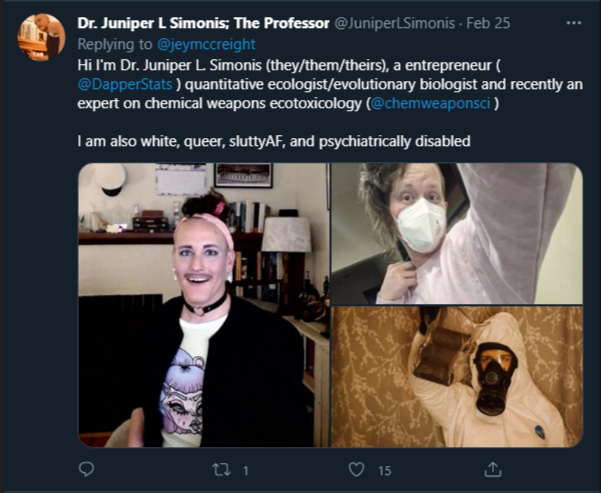Open the three-dot more options menu

pyautogui.click(x=573, y=23)
